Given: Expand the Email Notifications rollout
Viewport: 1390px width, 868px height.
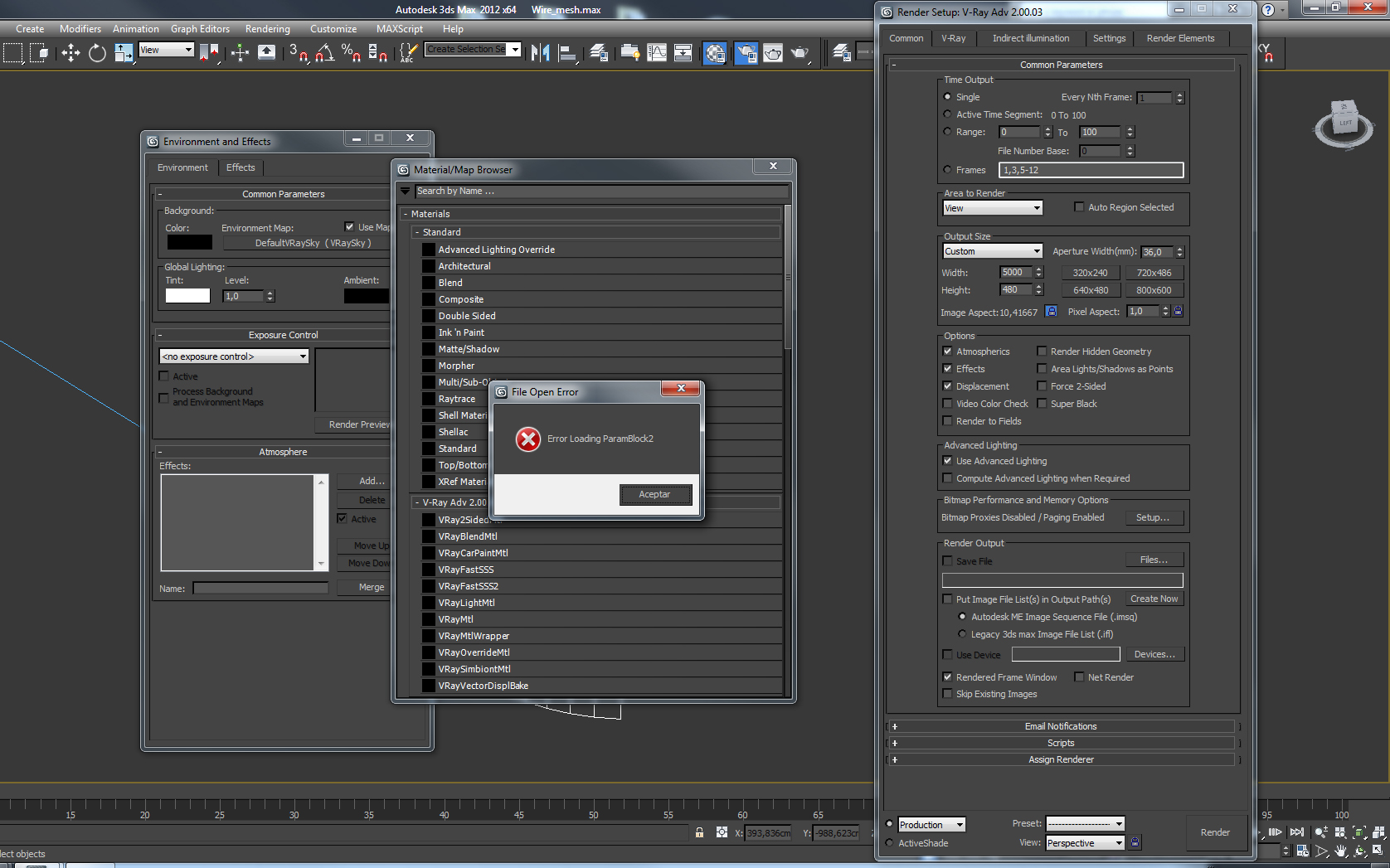Looking at the screenshot, I should [1061, 726].
